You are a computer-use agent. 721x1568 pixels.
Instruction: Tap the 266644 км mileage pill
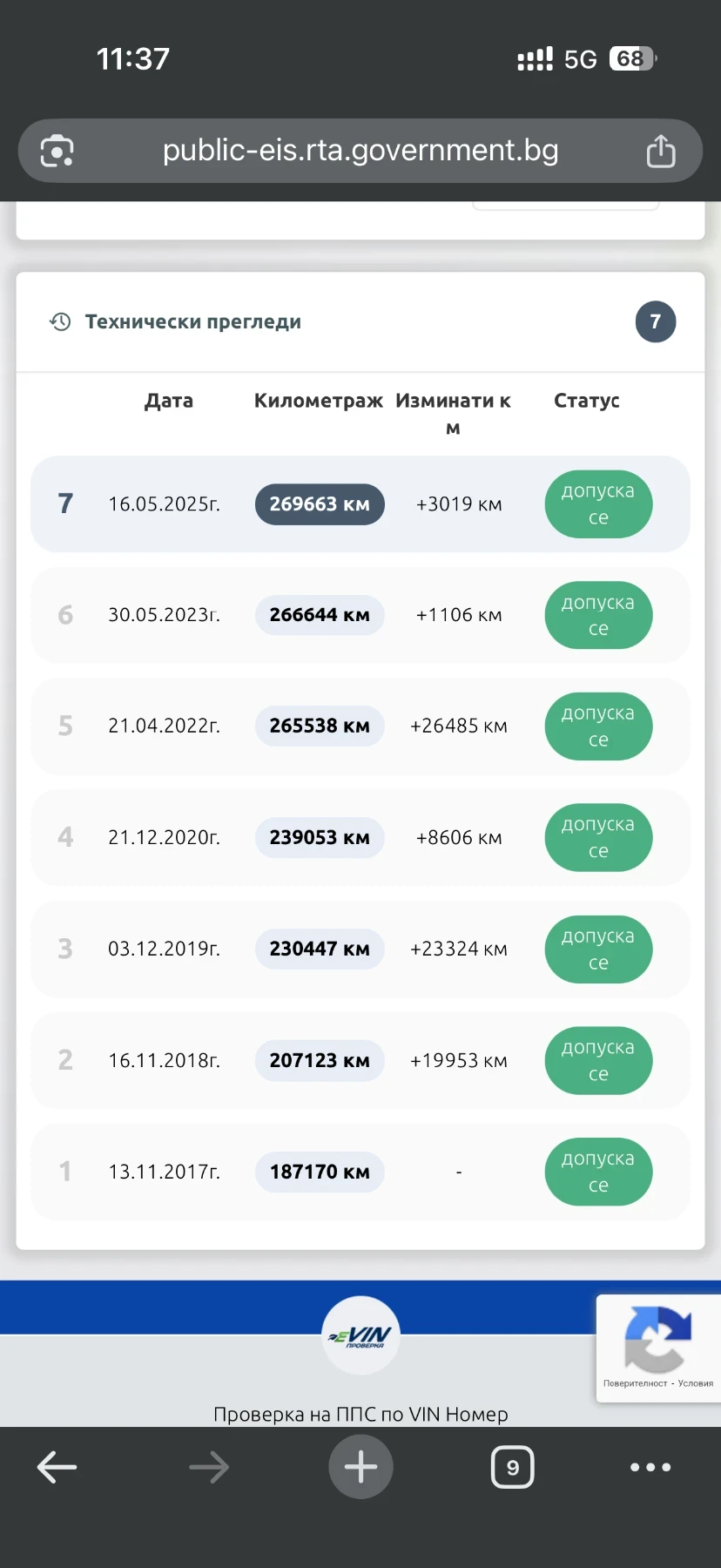tap(320, 615)
